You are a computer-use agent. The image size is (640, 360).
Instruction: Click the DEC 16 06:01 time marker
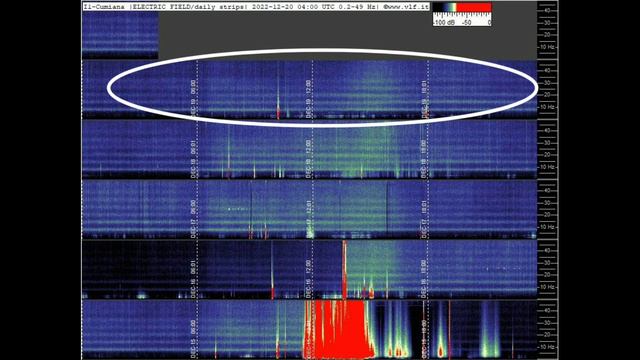pyautogui.click(x=193, y=278)
